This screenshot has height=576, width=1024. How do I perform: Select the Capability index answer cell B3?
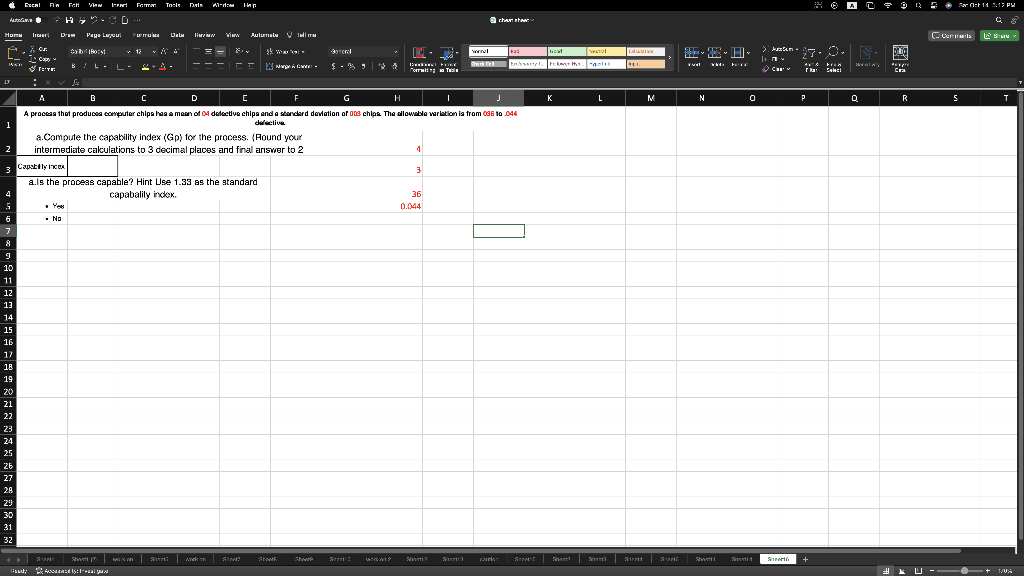click(92, 167)
